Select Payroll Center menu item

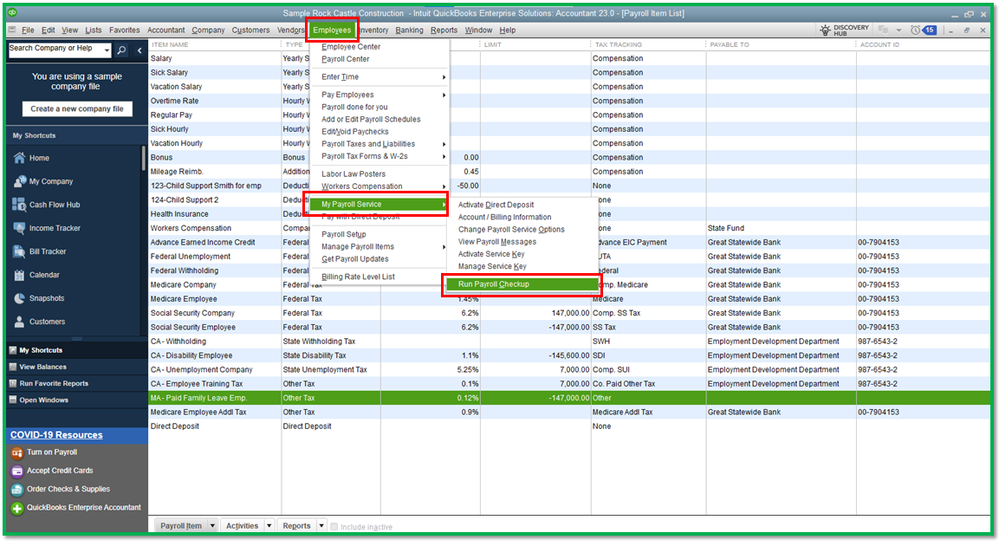pos(345,59)
